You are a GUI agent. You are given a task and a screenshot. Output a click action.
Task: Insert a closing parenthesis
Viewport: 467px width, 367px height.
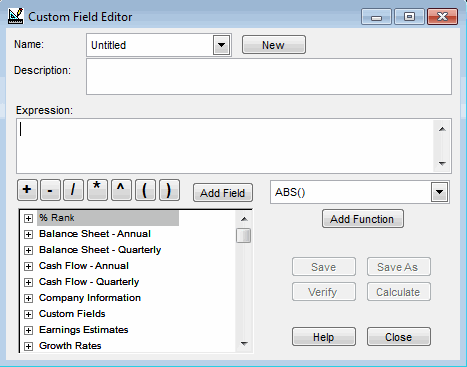(x=169, y=190)
